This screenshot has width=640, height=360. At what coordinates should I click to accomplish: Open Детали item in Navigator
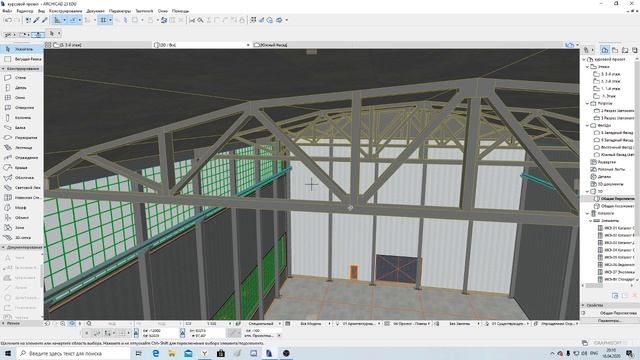coord(604,177)
